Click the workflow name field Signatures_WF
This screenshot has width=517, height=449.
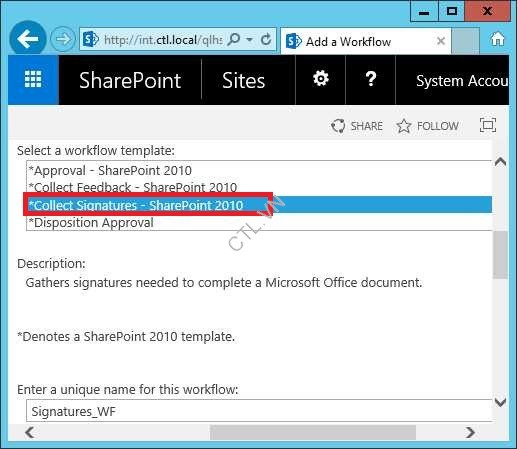[259, 411]
